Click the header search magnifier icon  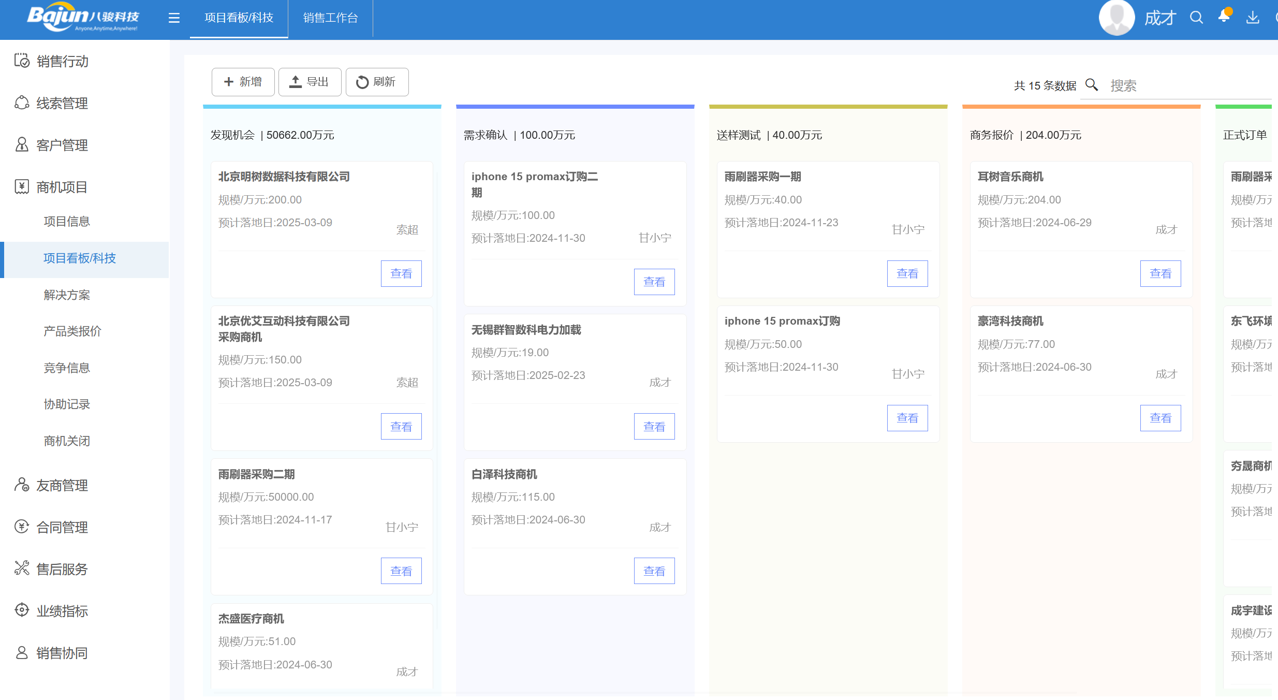pos(1196,17)
